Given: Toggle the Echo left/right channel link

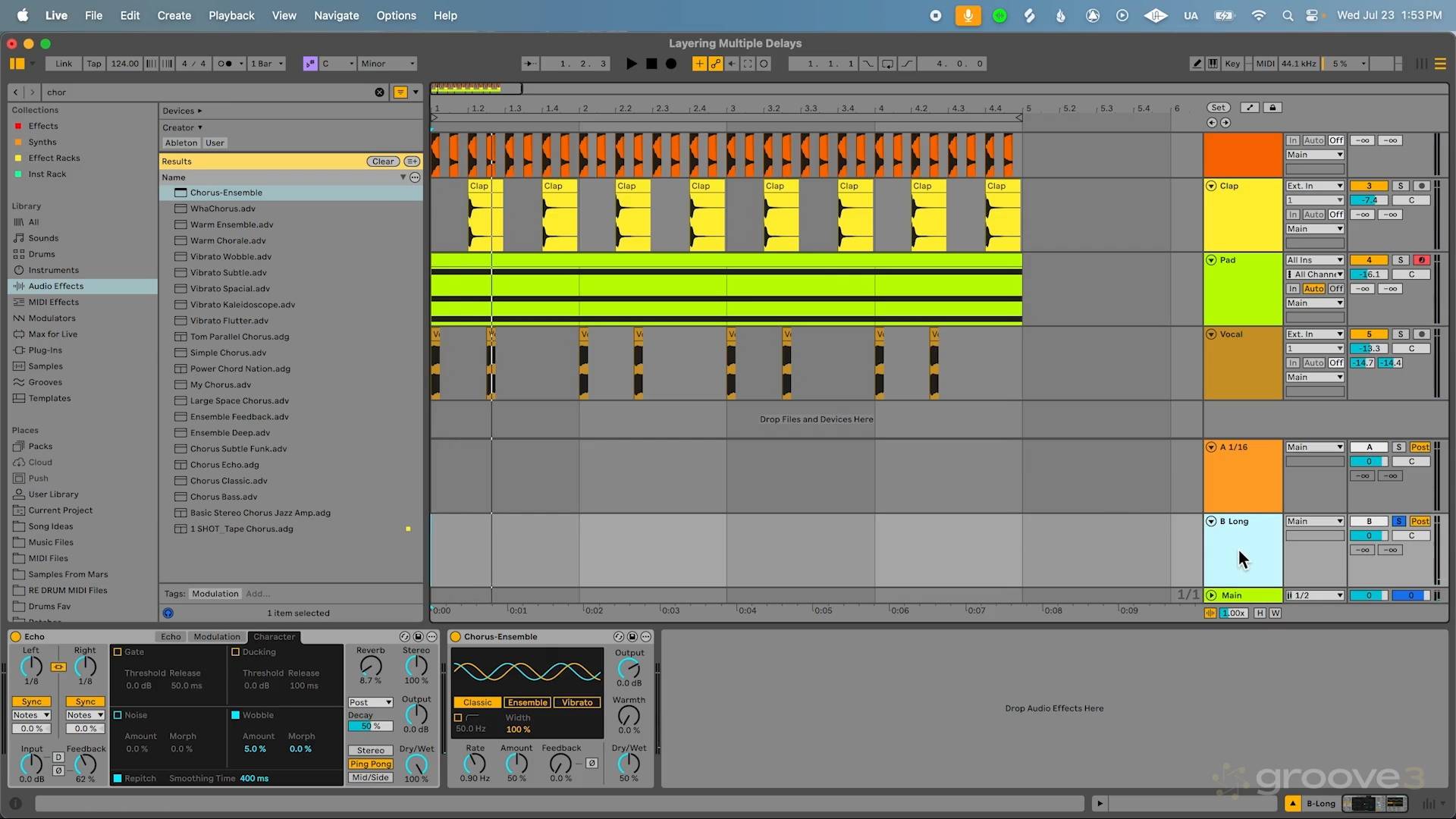Looking at the screenshot, I should point(58,667).
